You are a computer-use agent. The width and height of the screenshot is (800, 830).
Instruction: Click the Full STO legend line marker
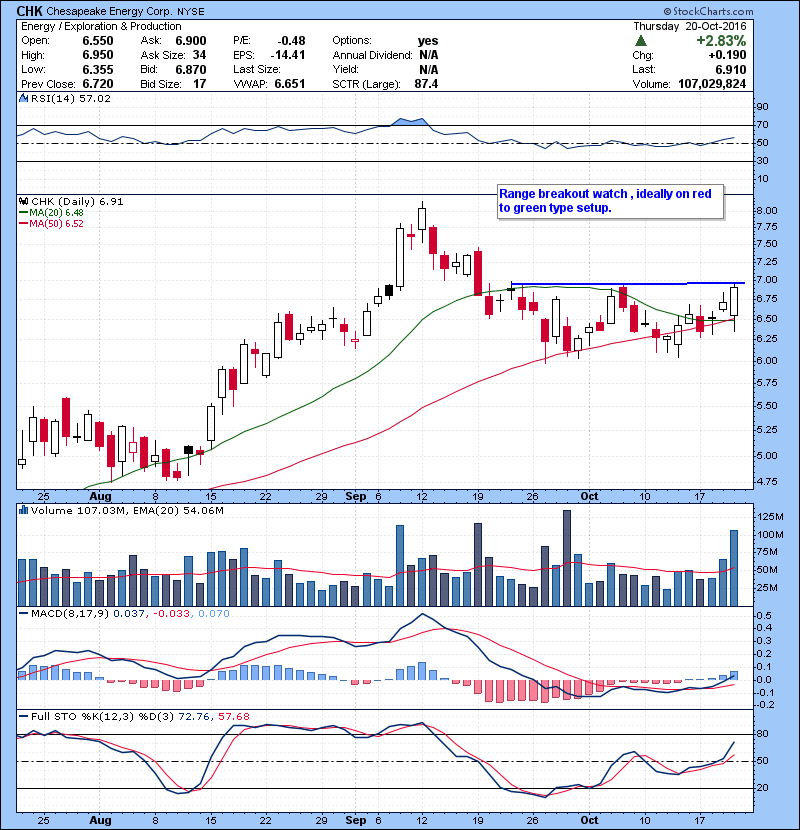point(24,716)
